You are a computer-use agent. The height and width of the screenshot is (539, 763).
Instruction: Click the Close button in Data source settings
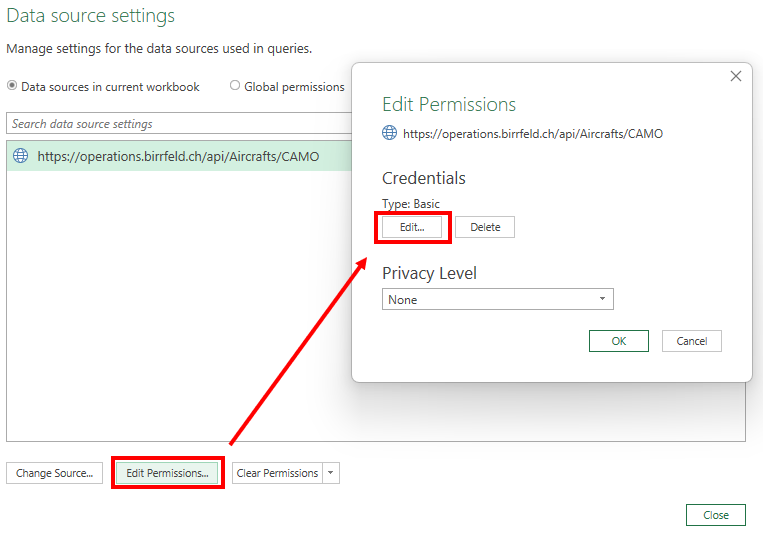[x=715, y=515]
